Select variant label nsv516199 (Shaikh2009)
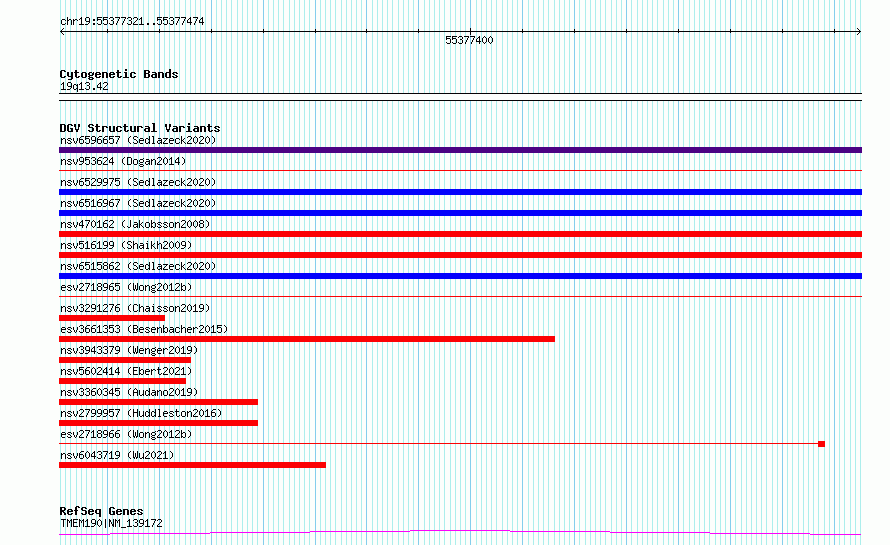890x545 pixels. [126, 245]
